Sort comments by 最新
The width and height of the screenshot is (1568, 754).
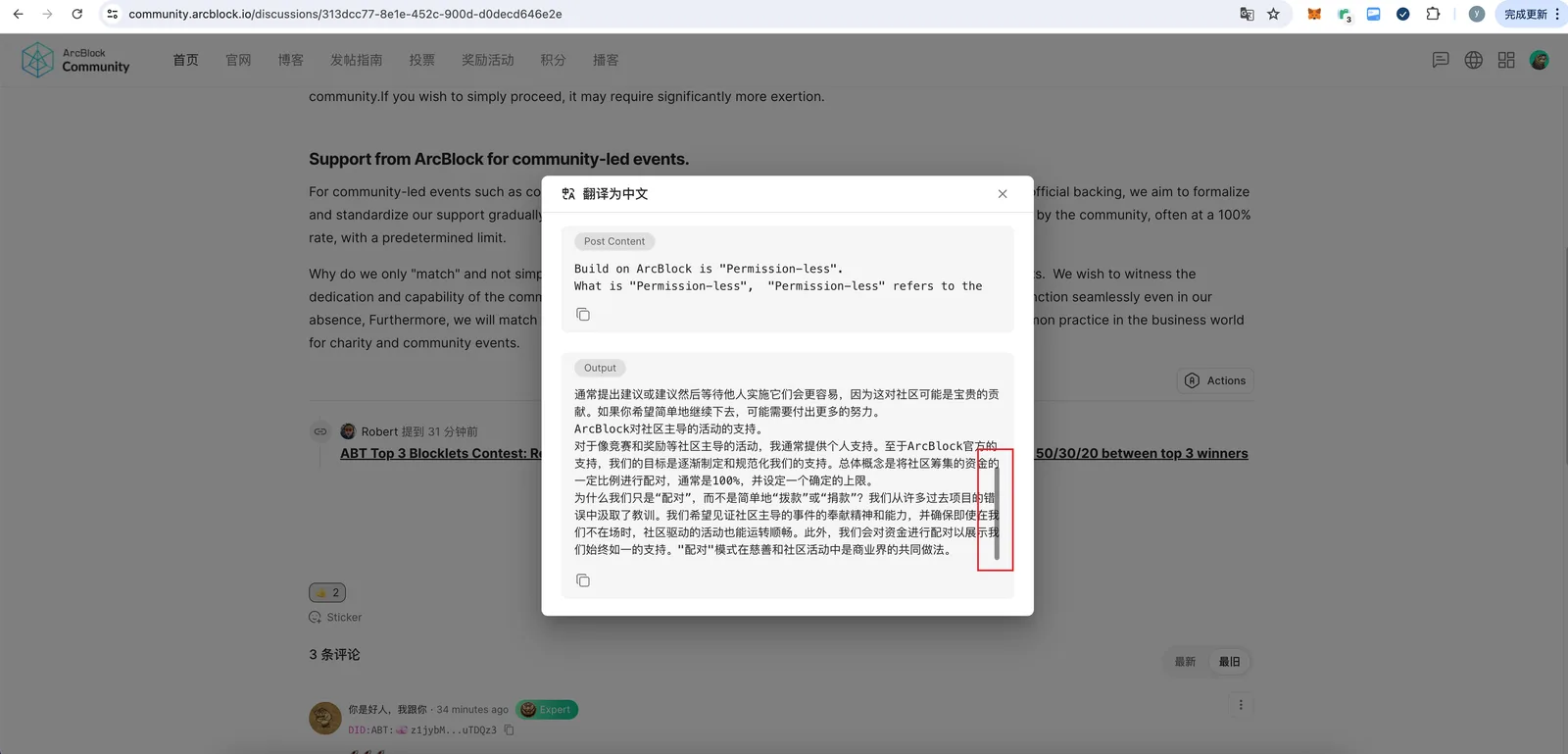tap(1185, 662)
